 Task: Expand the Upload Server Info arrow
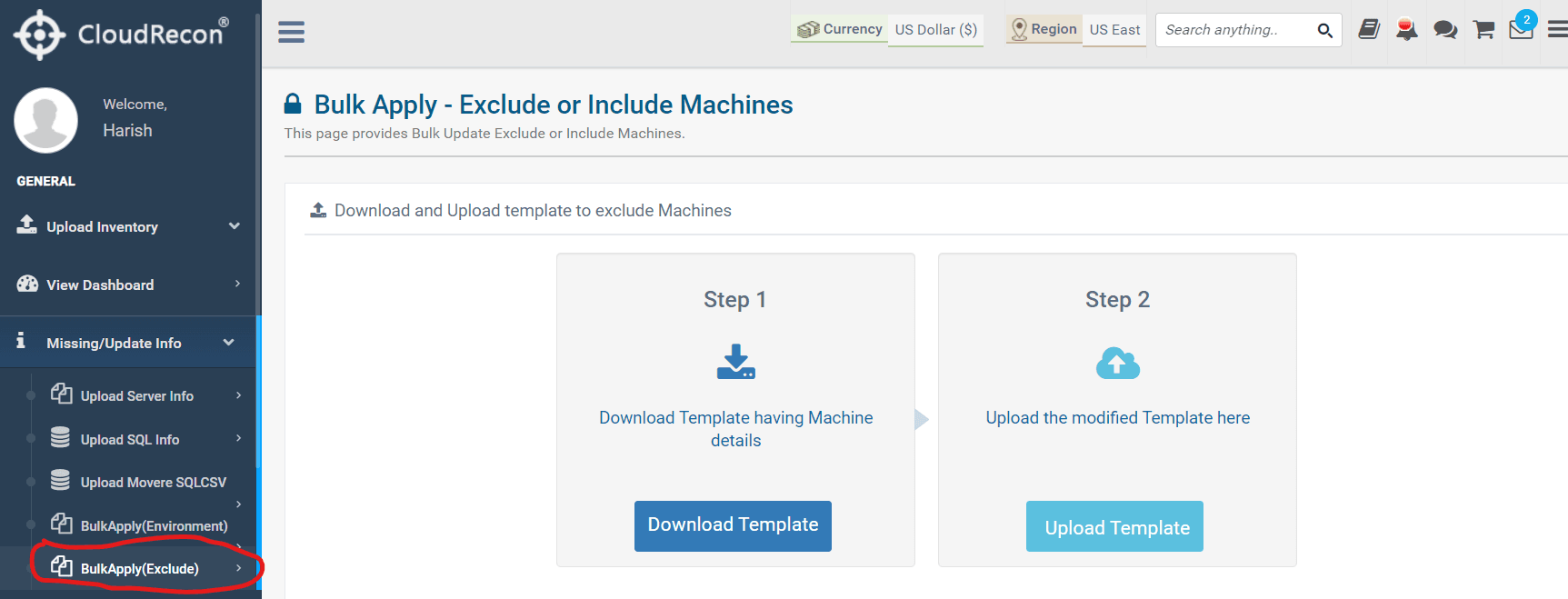point(238,395)
